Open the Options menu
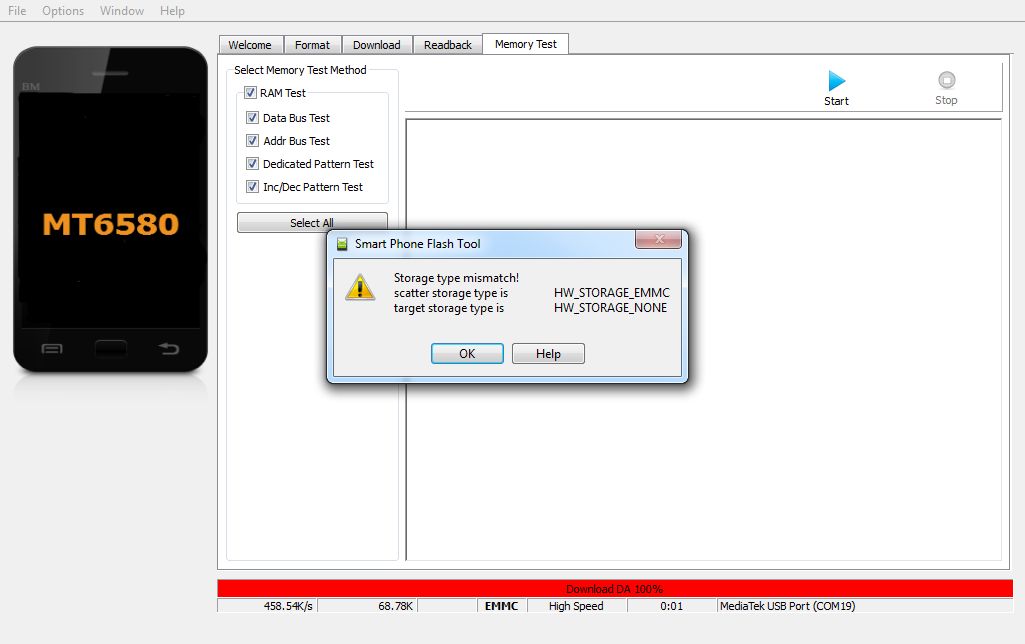 pyautogui.click(x=63, y=10)
